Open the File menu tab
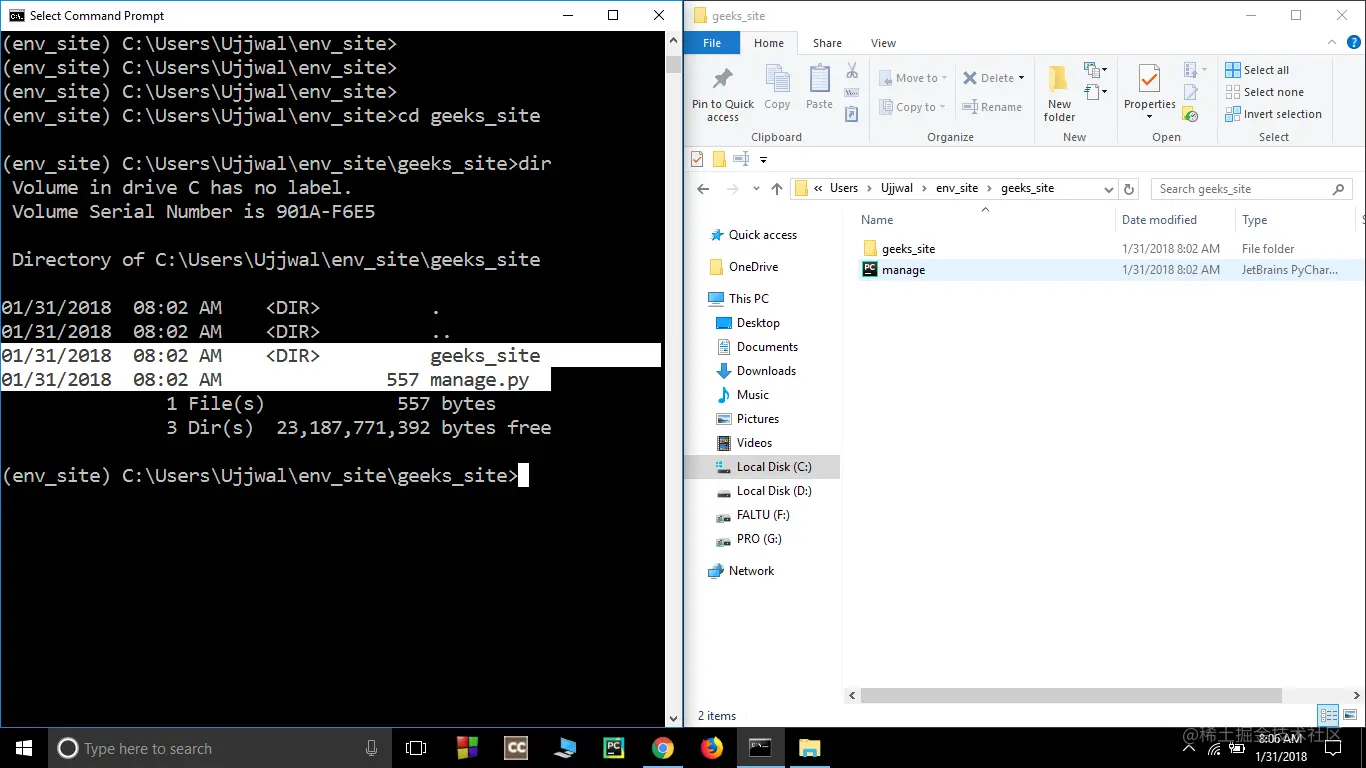This screenshot has width=1366, height=768. (x=712, y=43)
